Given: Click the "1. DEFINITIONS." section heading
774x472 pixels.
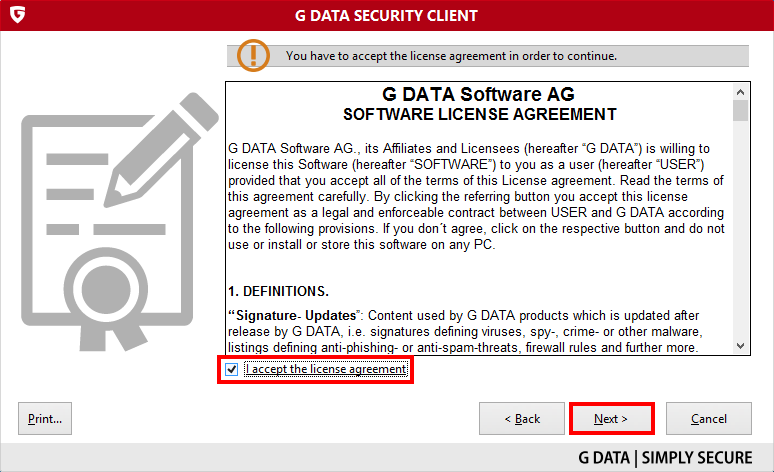Looking at the screenshot, I should tap(279, 291).
